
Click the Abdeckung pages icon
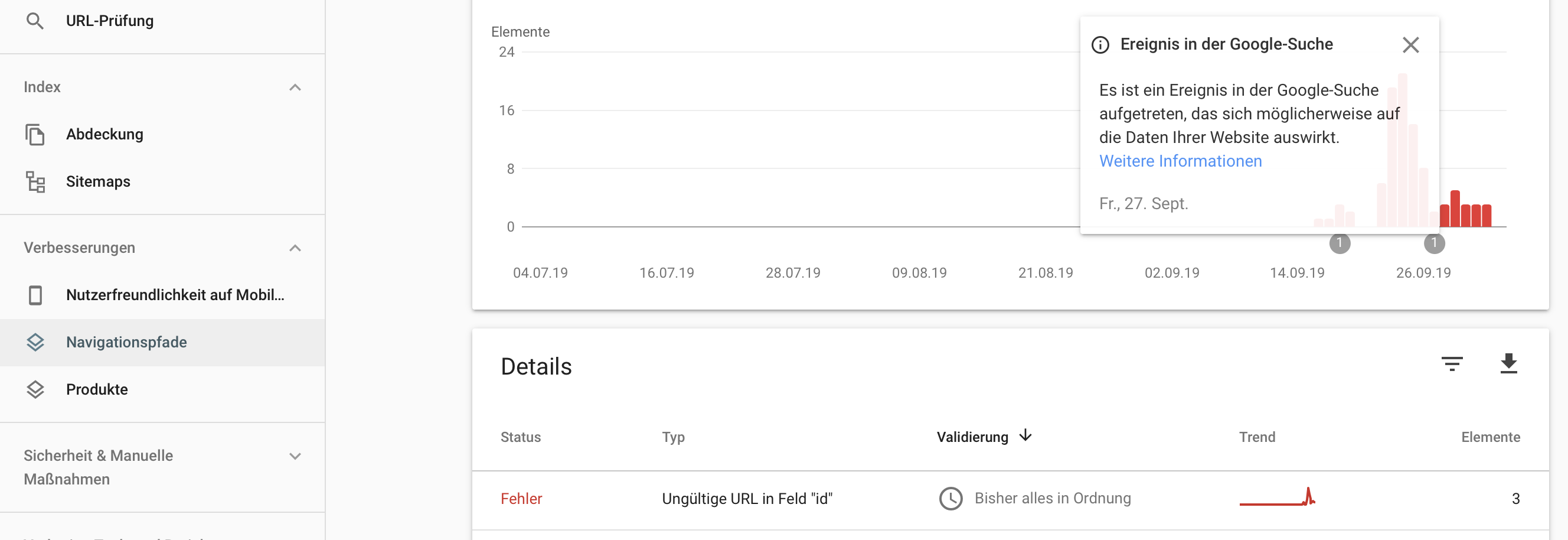tap(35, 134)
